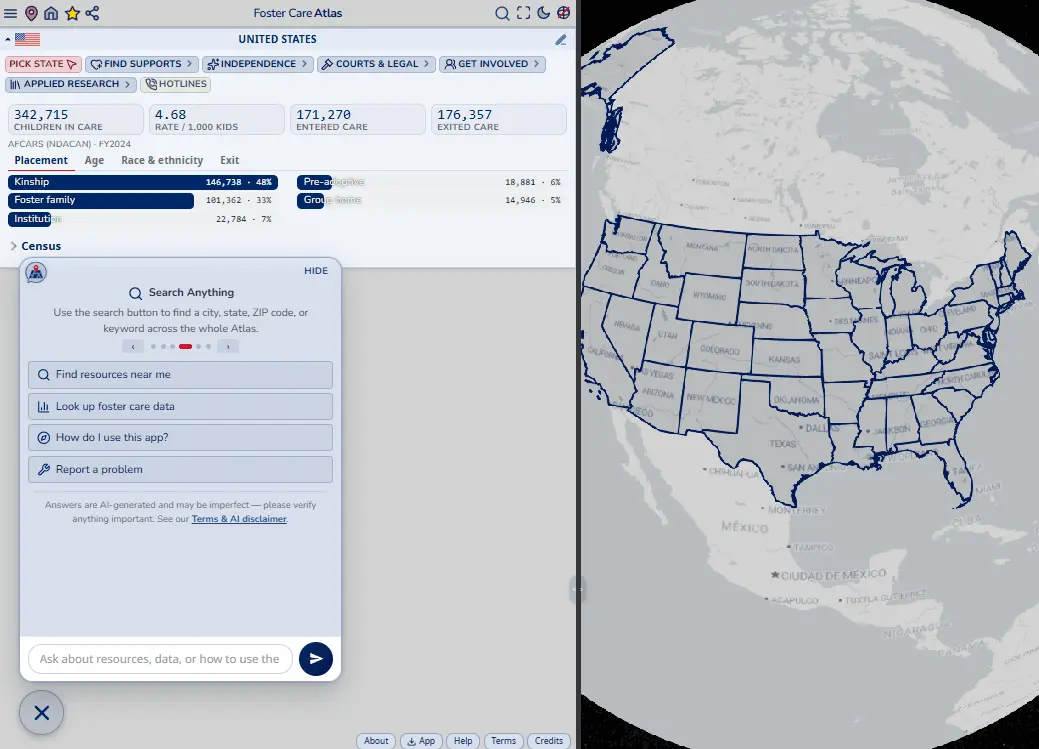Click the globe language icon
The image size is (1039, 749).
(x=563, y=13)
